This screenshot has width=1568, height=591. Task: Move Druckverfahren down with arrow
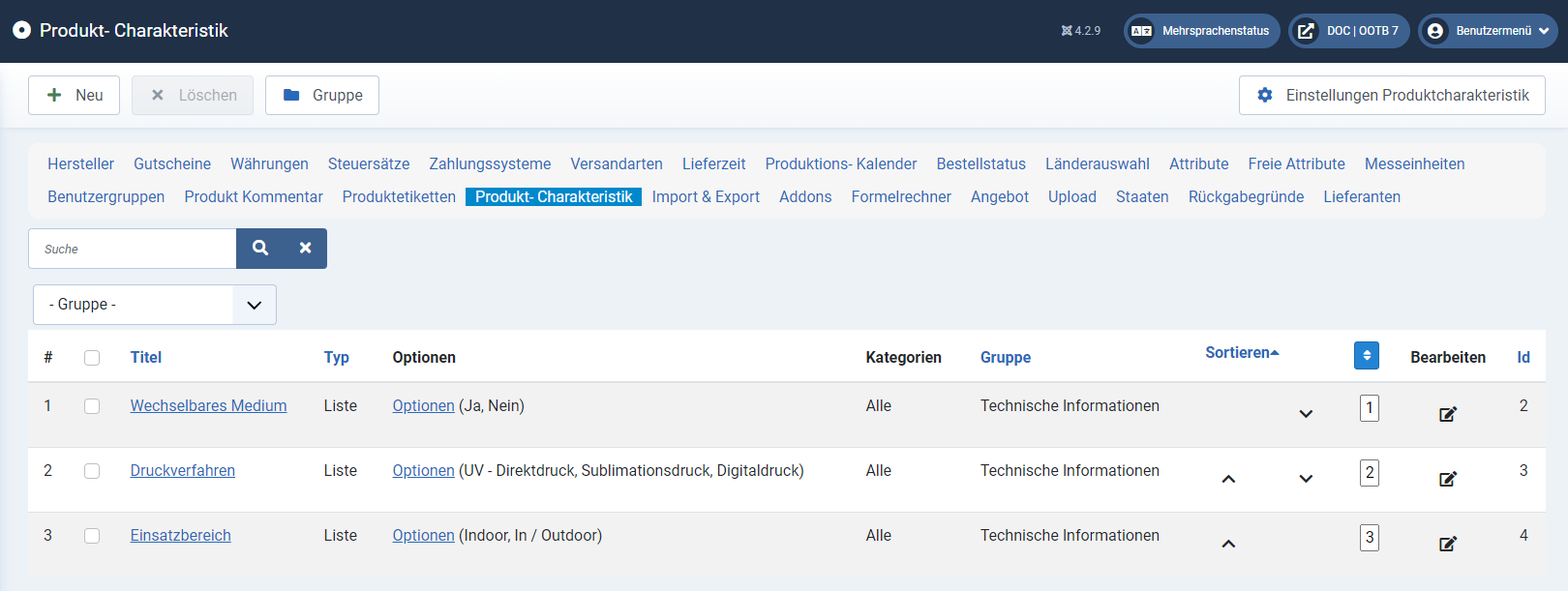coord(1306,479)
